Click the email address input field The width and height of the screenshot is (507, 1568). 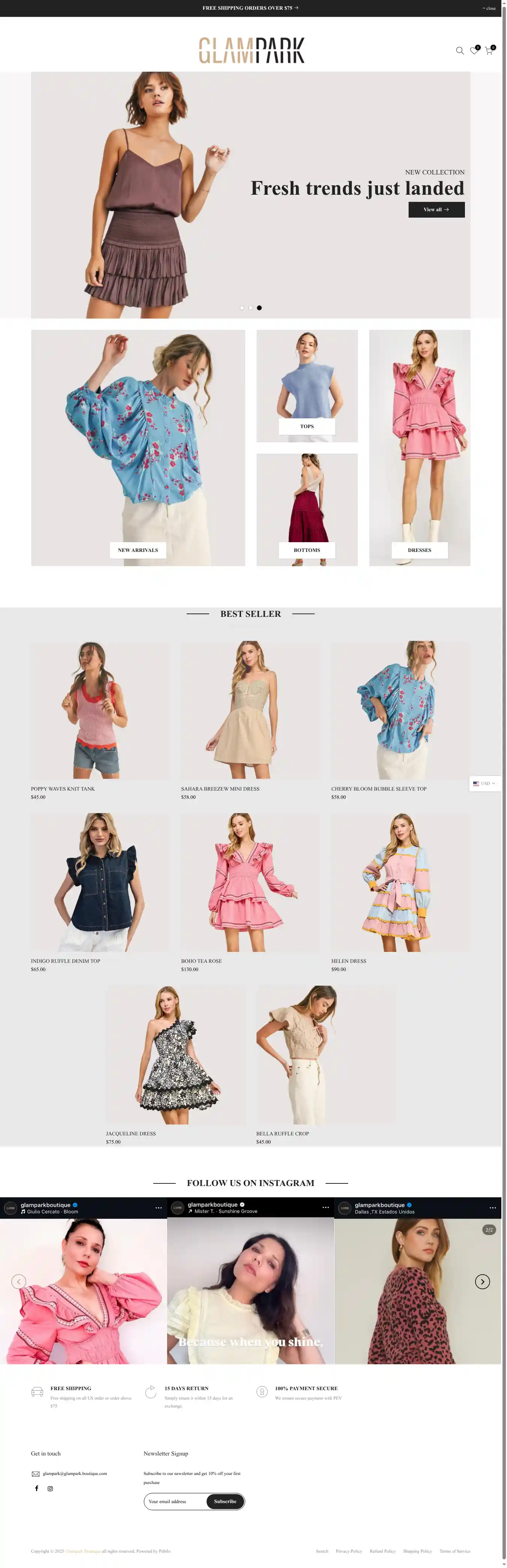175,1501
